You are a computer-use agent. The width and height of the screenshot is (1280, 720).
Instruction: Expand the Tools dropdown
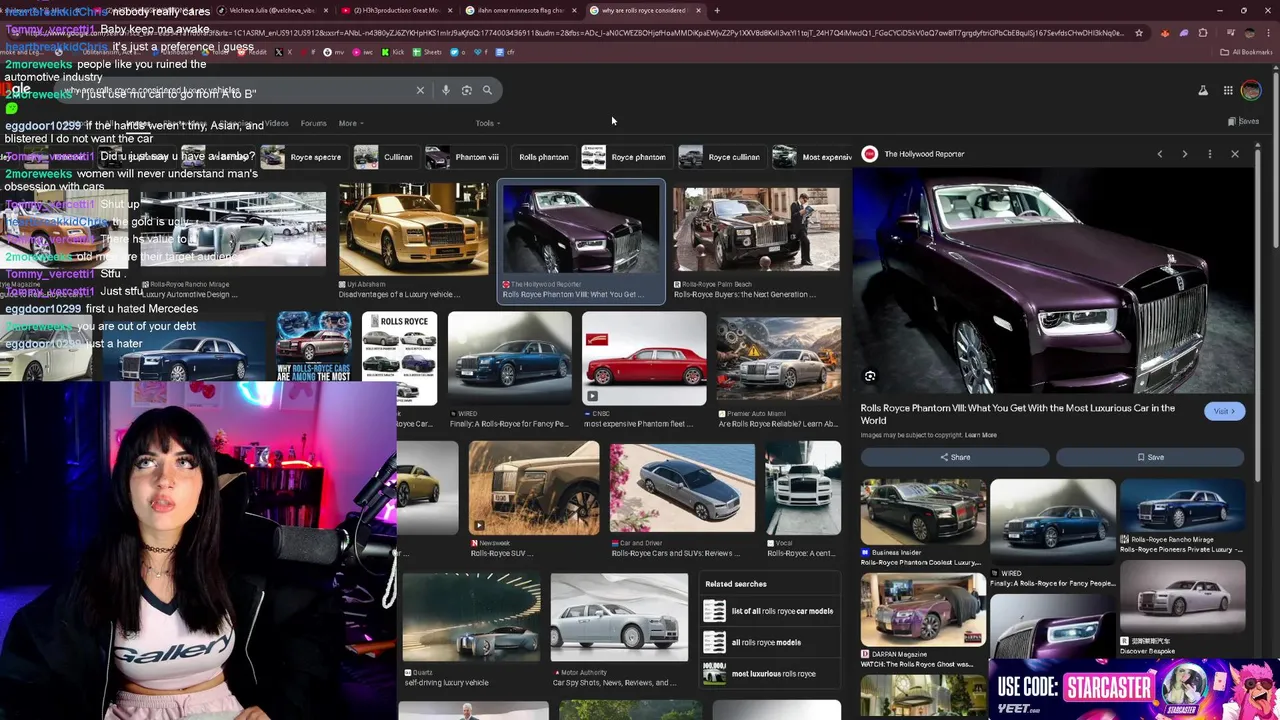487,123
